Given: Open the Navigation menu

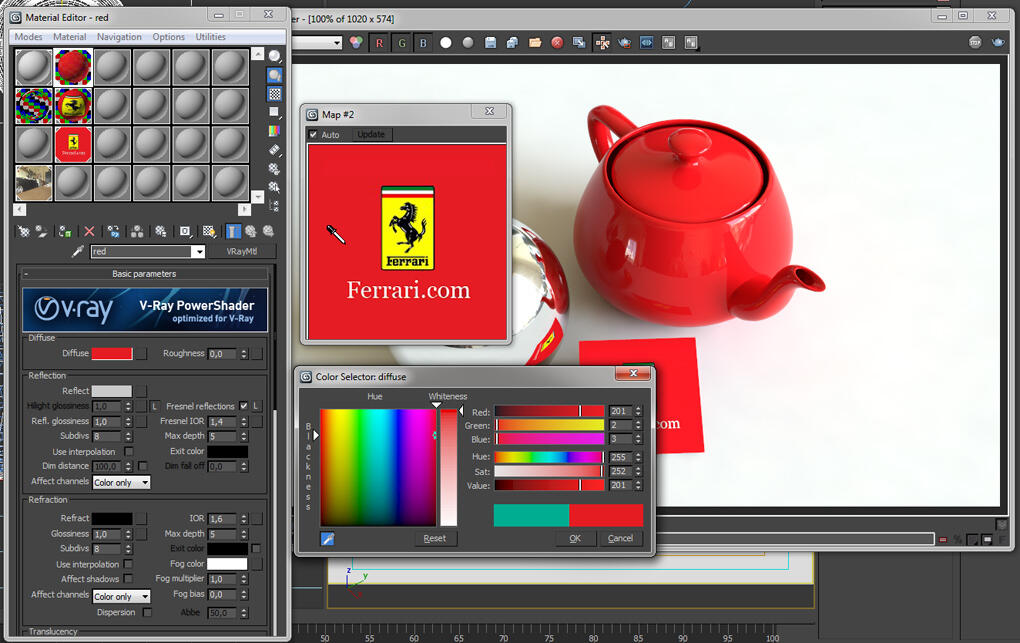Looking at the screenshot, I should [x=119, y=37].
